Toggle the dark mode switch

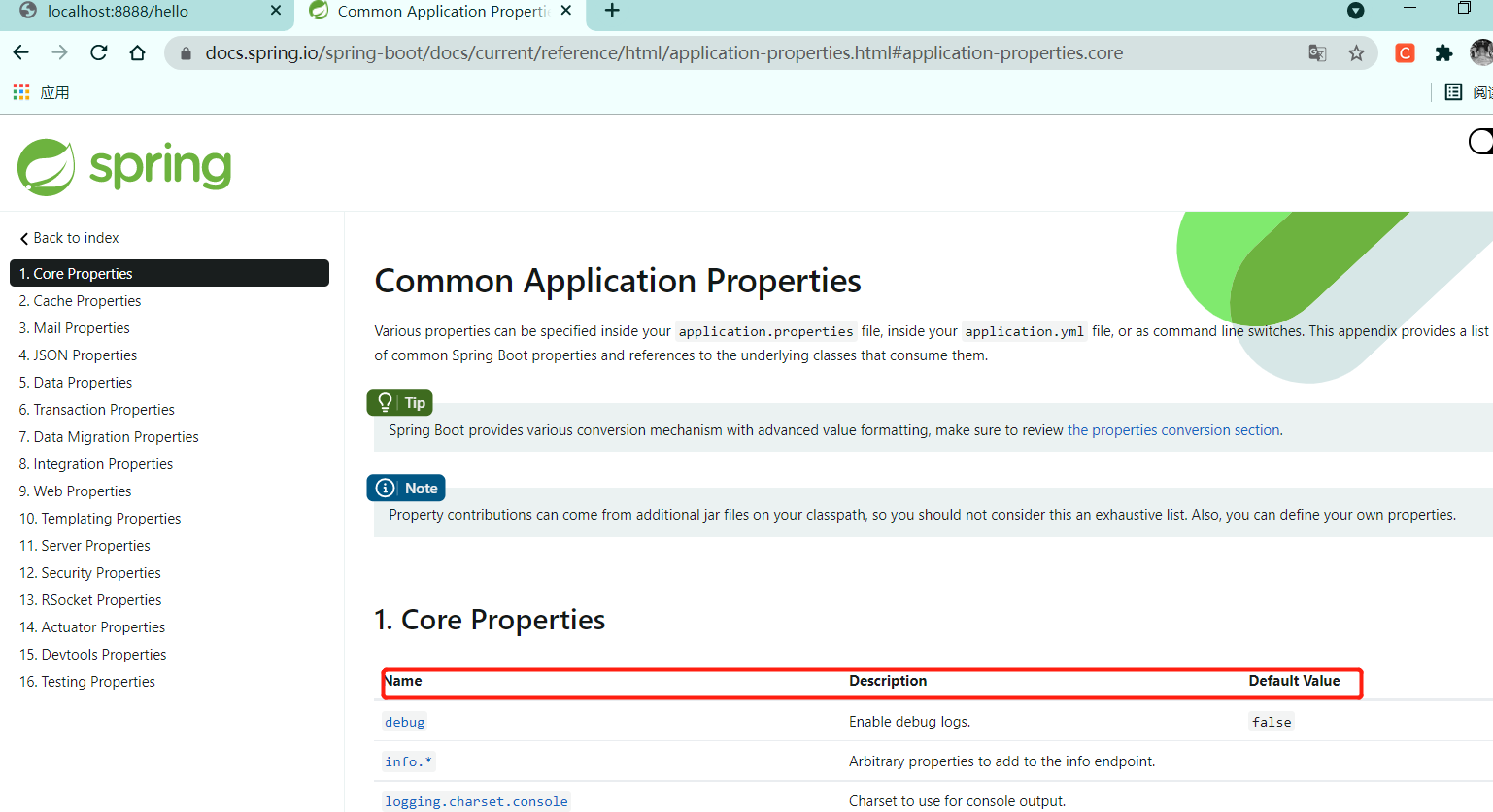(1480, 142)
